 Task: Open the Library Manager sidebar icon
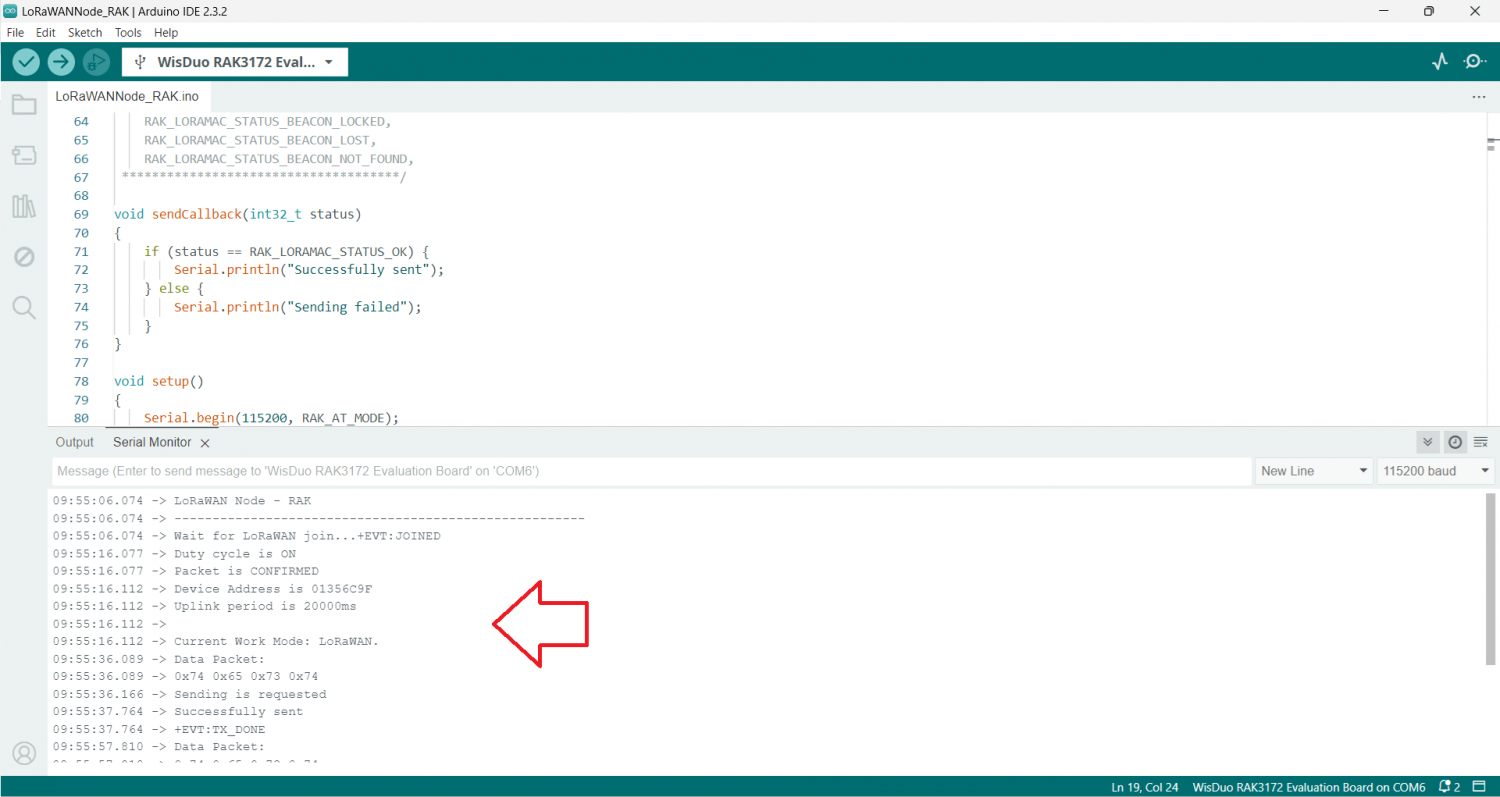24,207
